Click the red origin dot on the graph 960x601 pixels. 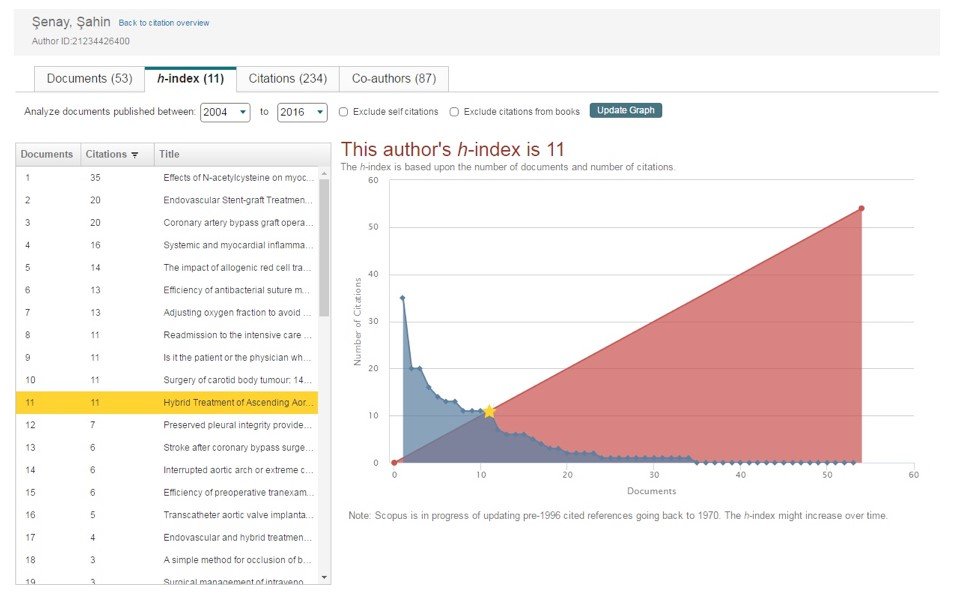(x=394, y=463)
